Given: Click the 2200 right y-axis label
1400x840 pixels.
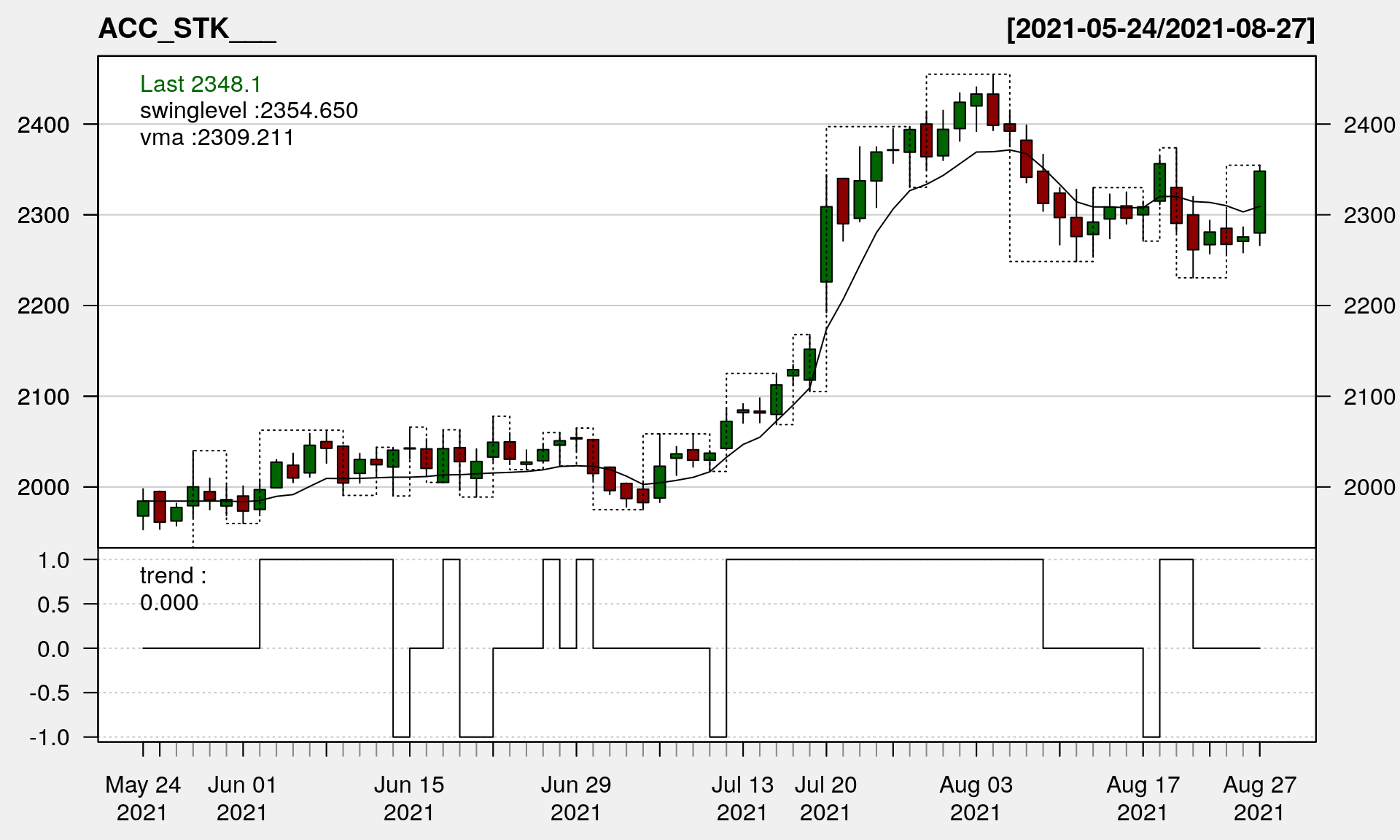Looking at the screenshot, I should 1369,306.
